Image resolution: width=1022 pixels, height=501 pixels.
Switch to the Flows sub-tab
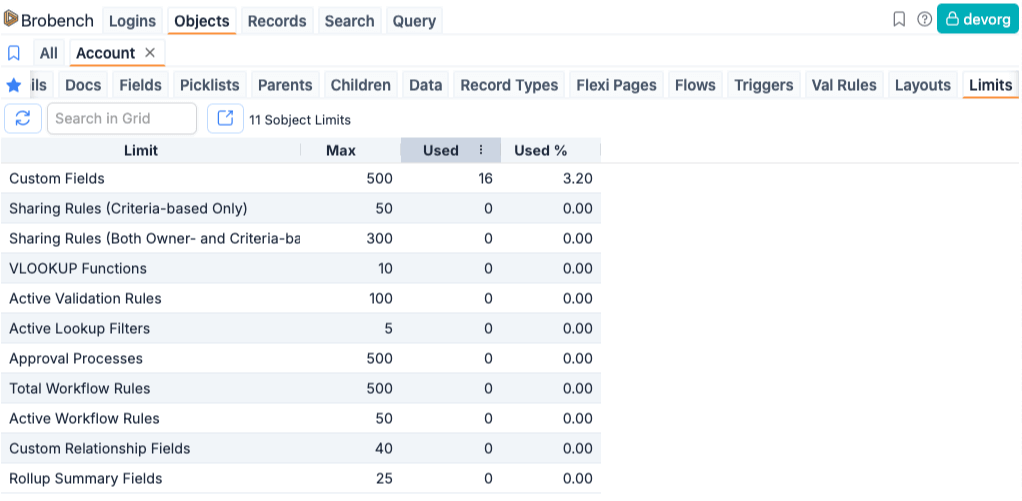point(695,85)
